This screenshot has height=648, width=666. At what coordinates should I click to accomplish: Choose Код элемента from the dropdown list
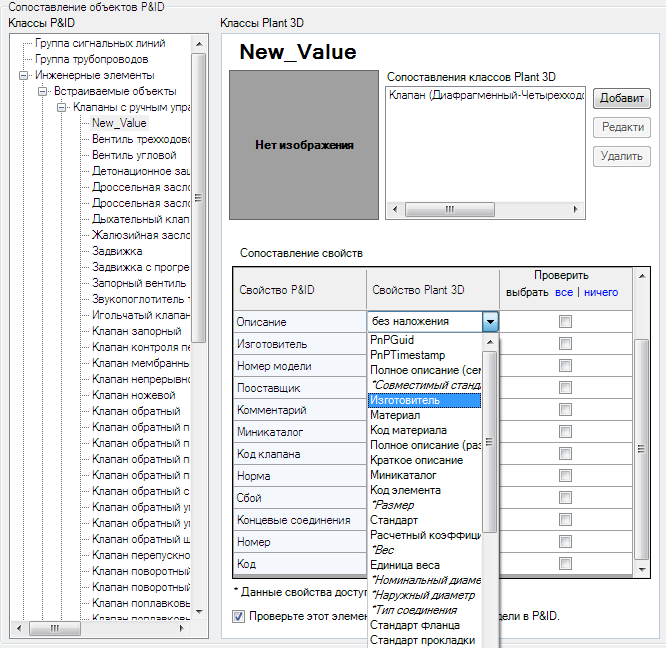[x=405, y=490]
